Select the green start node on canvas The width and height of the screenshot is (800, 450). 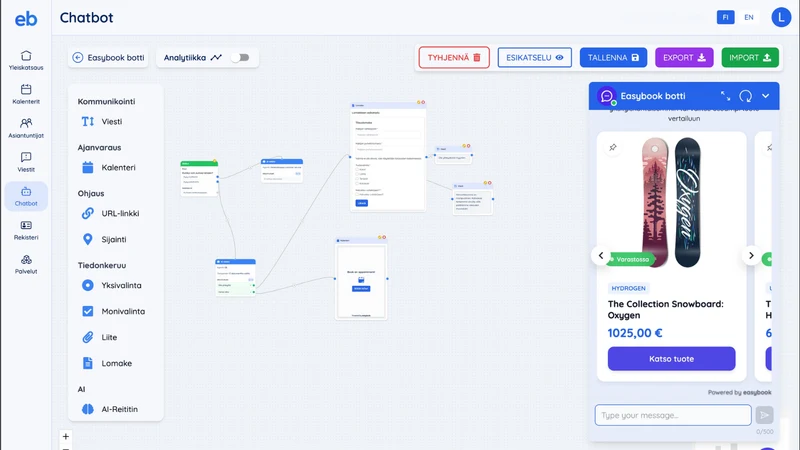pos(199,178)
